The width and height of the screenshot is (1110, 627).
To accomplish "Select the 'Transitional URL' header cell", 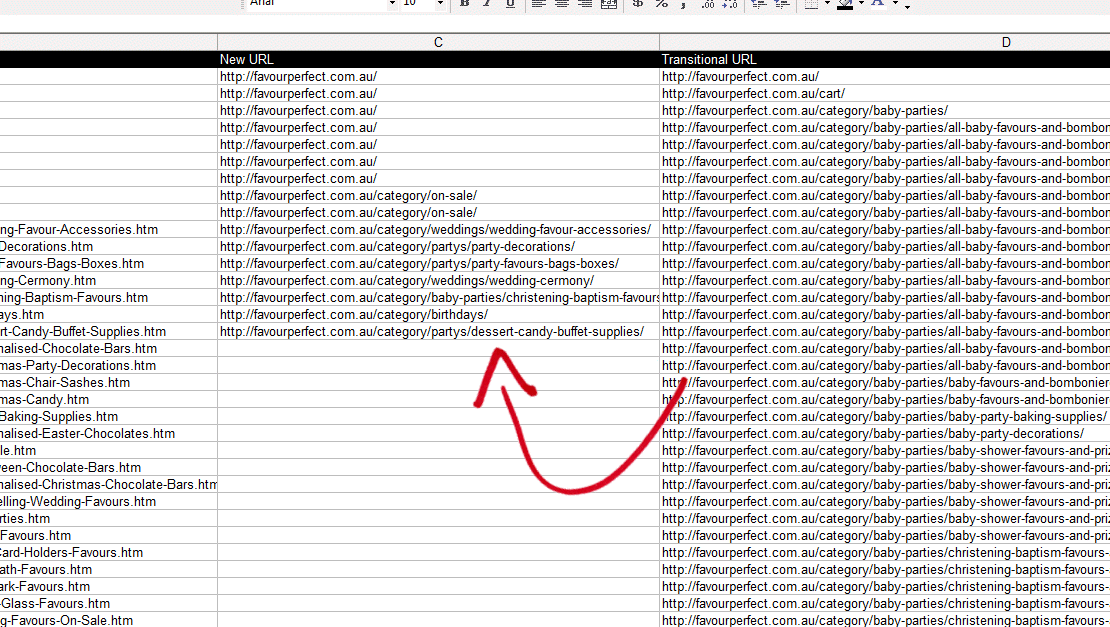I will coord(885,59).
